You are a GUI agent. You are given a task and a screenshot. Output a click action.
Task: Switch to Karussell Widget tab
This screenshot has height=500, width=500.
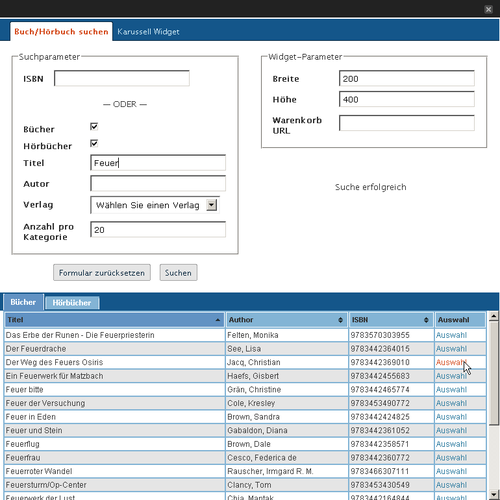point(148,32)
